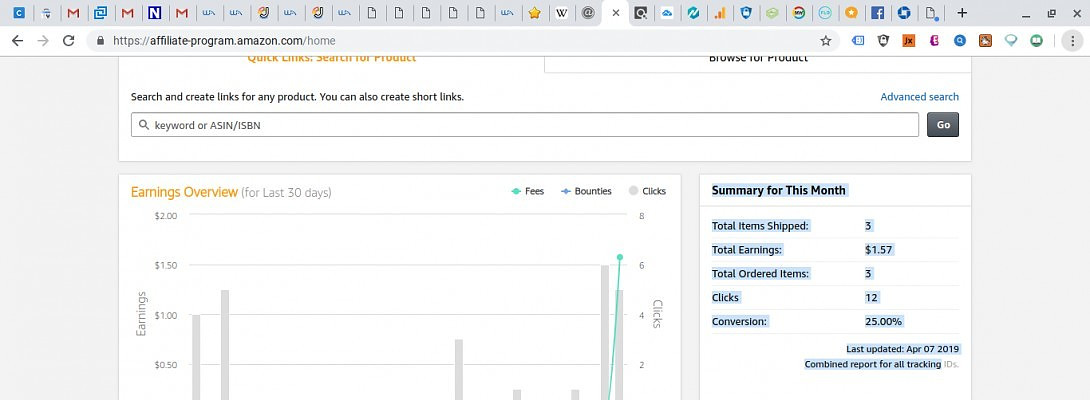Click the keyword or ASIN/ISBN search field
The image size is (1090, 400).
(525, 125)
